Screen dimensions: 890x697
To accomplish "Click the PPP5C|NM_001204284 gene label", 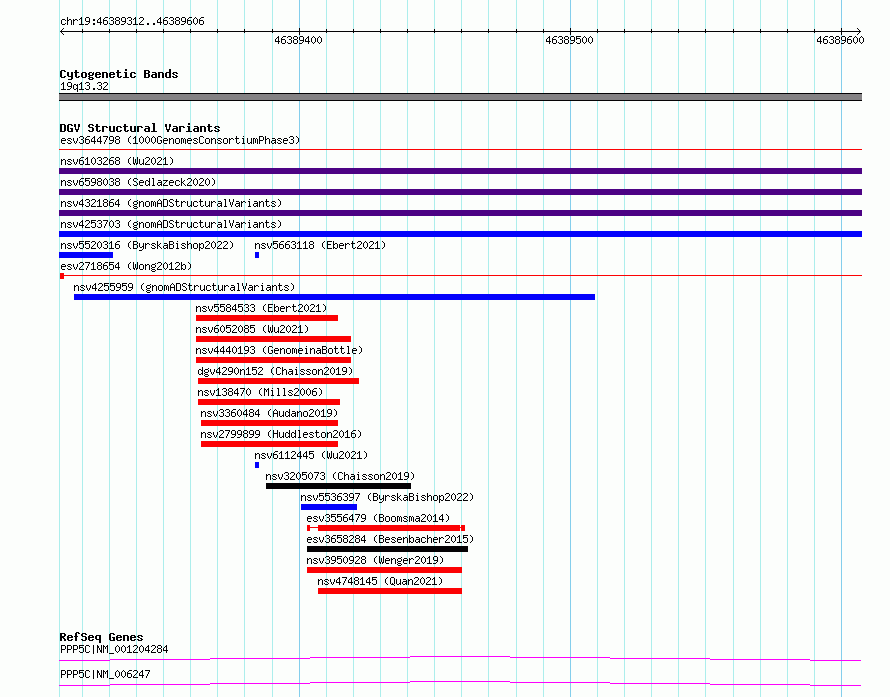I will [114, 649].
